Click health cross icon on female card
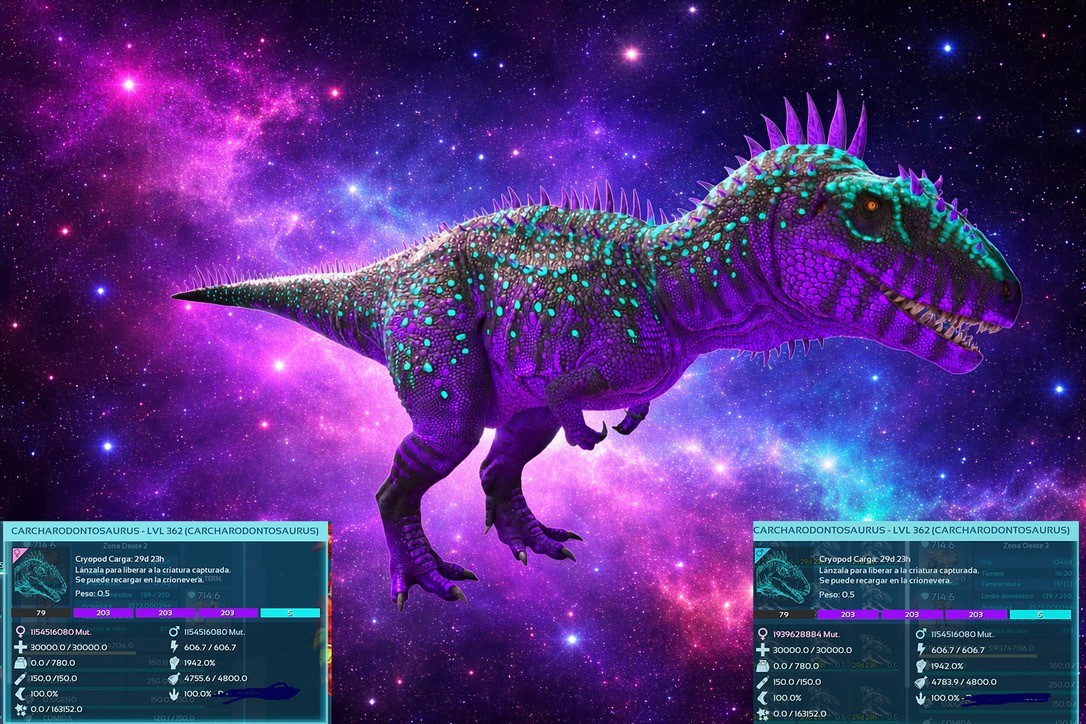The image size is (1086, 724). point(20,647)
